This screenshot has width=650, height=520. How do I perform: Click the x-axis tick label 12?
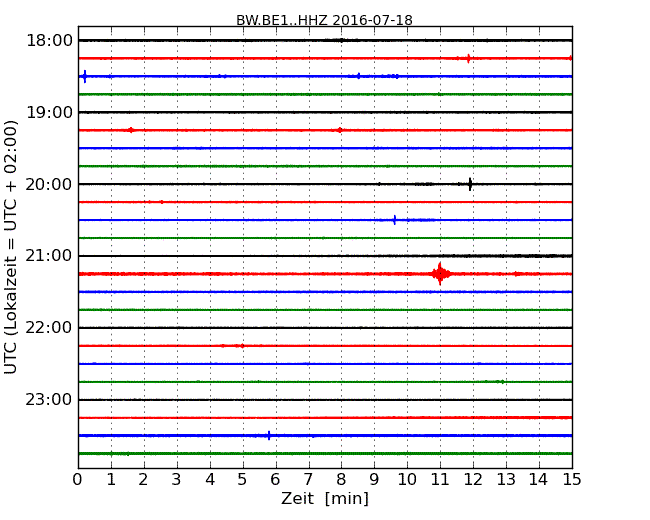(x=473, y=480)
